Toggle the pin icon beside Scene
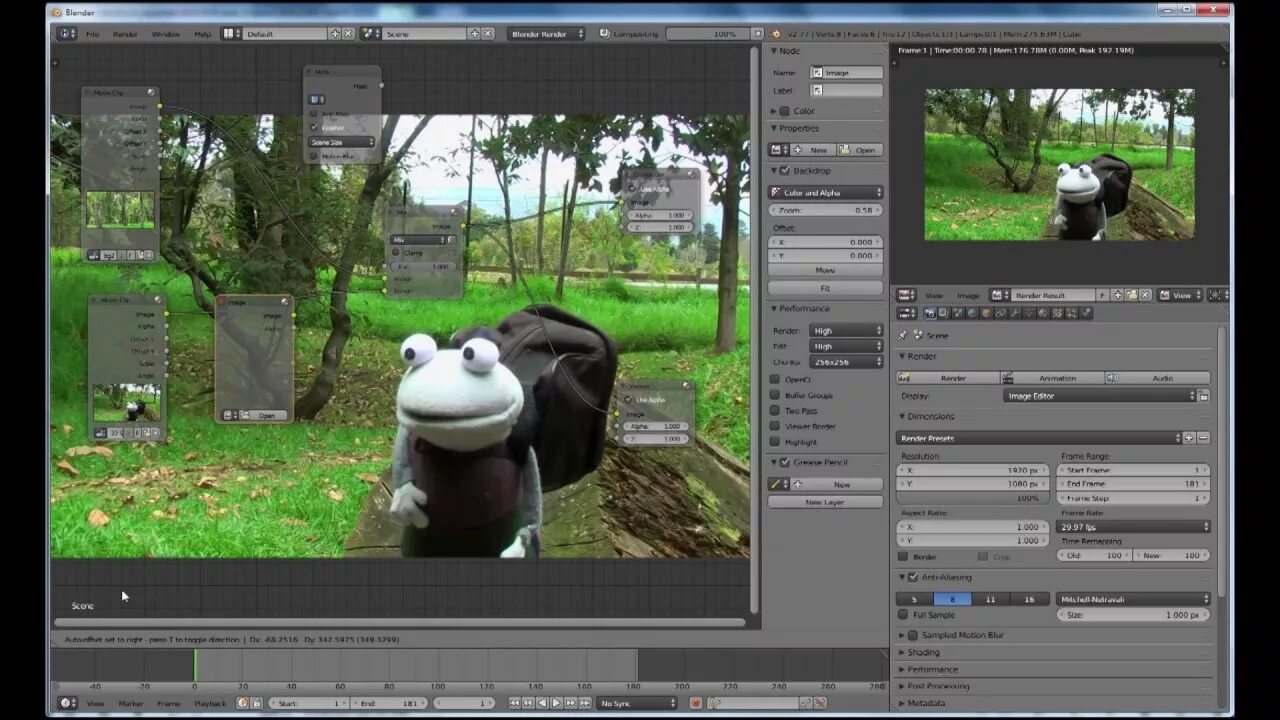This screenshot has height=720, width=1280. [x=903, y=335]
